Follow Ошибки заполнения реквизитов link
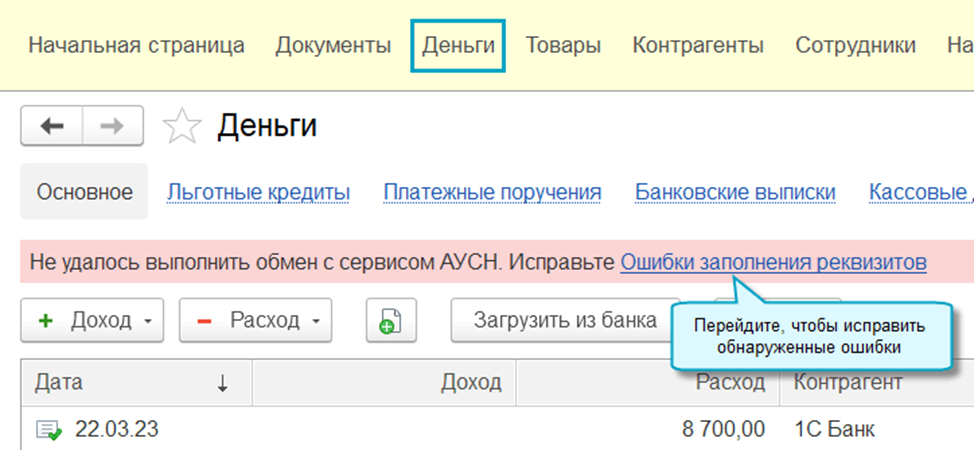This screenshot has height=450, width=974. (773, 263)
